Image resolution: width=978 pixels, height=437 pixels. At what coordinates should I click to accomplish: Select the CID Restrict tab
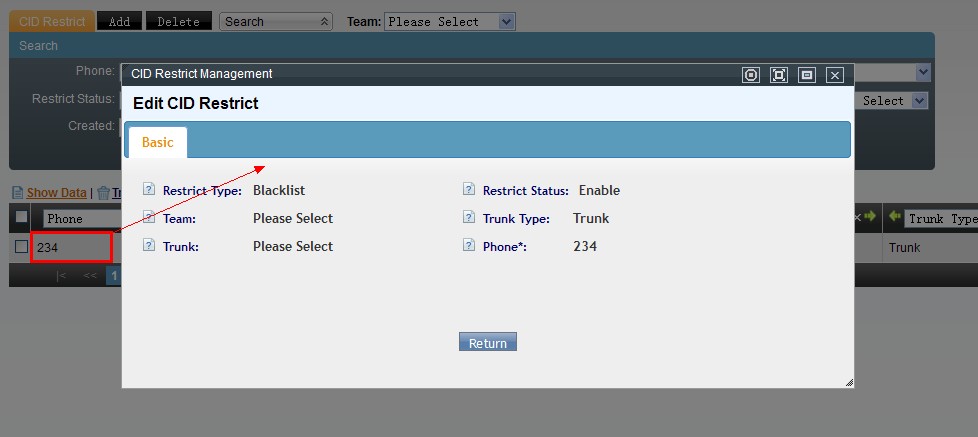click(x=52, y=21)
